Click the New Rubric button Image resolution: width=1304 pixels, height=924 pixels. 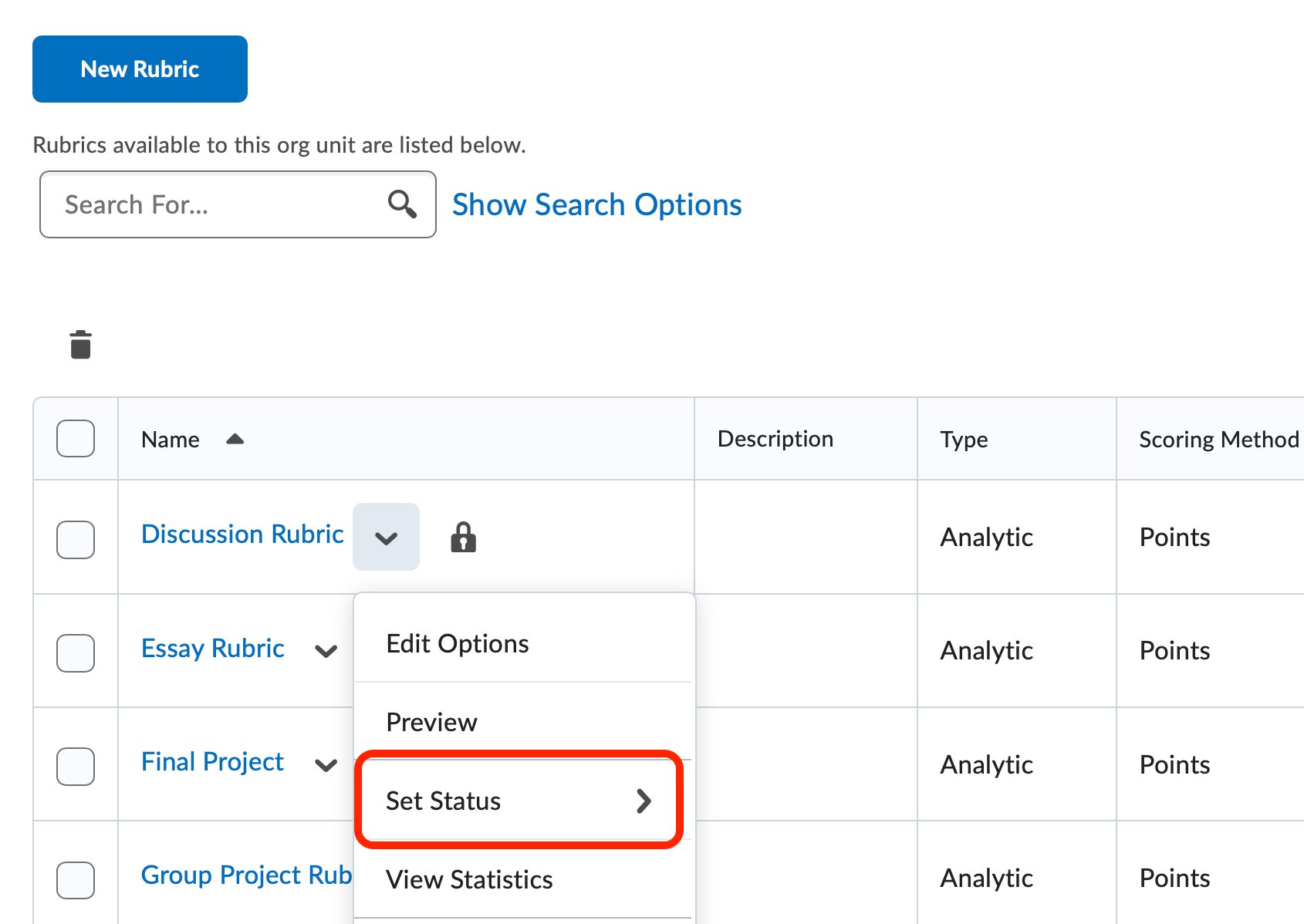coord(139,69)
